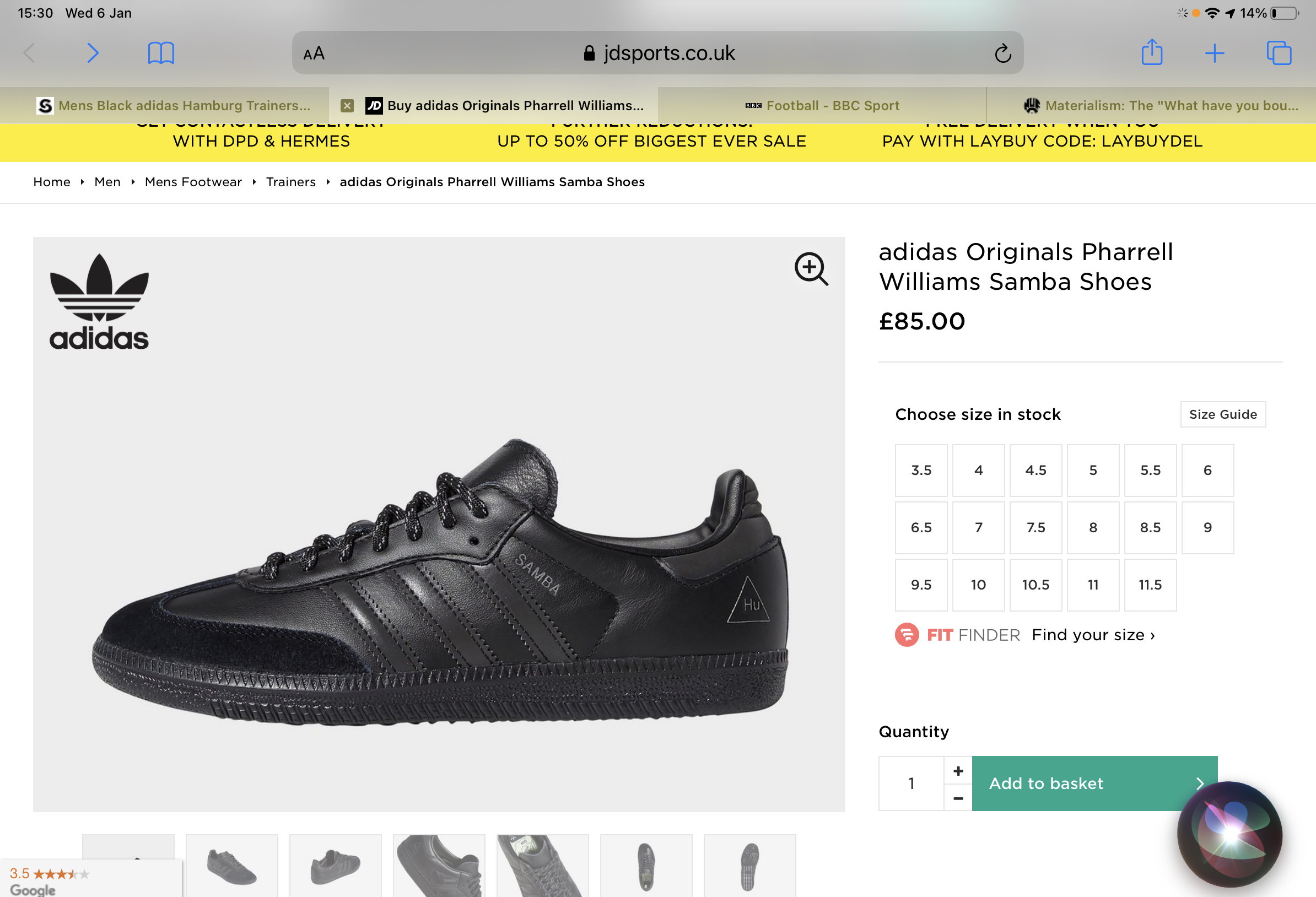
Task: Open the bookmarks book icon
Action: tap(161, 53)
